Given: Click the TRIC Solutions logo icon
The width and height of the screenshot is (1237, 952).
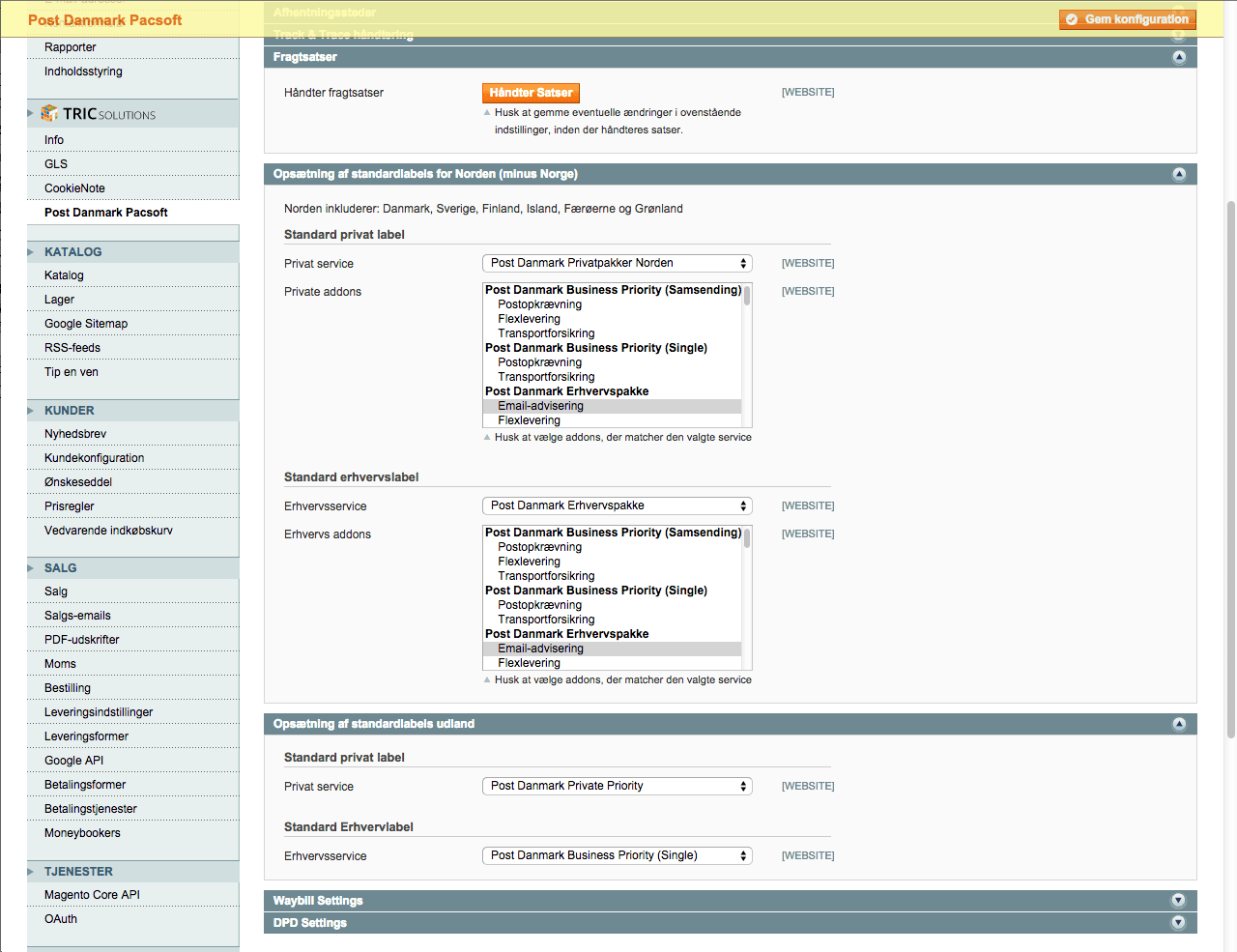Looking at the screenshot, I should 49,114.
